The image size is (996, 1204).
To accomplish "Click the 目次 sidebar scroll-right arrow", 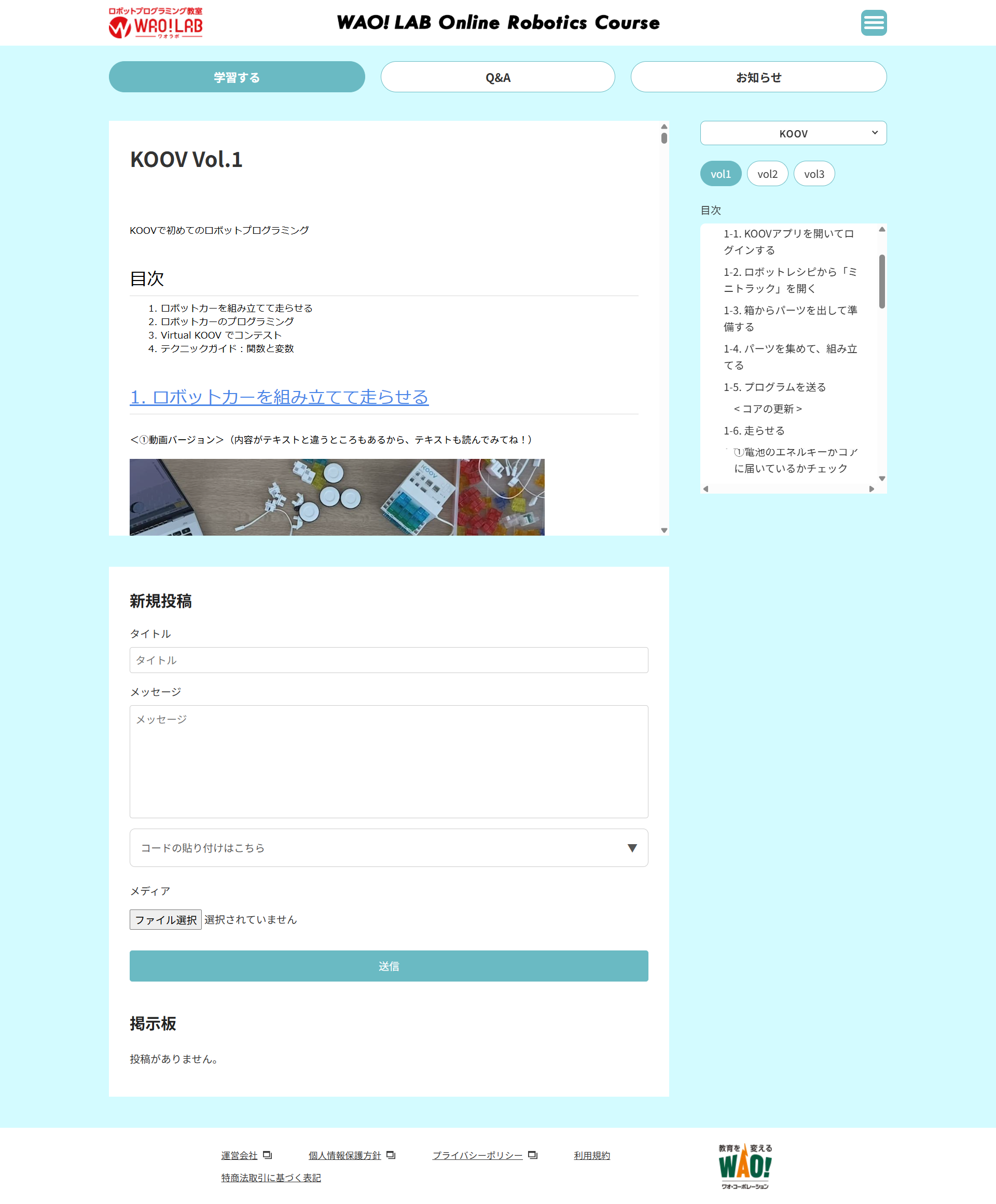I will point(872,489).
